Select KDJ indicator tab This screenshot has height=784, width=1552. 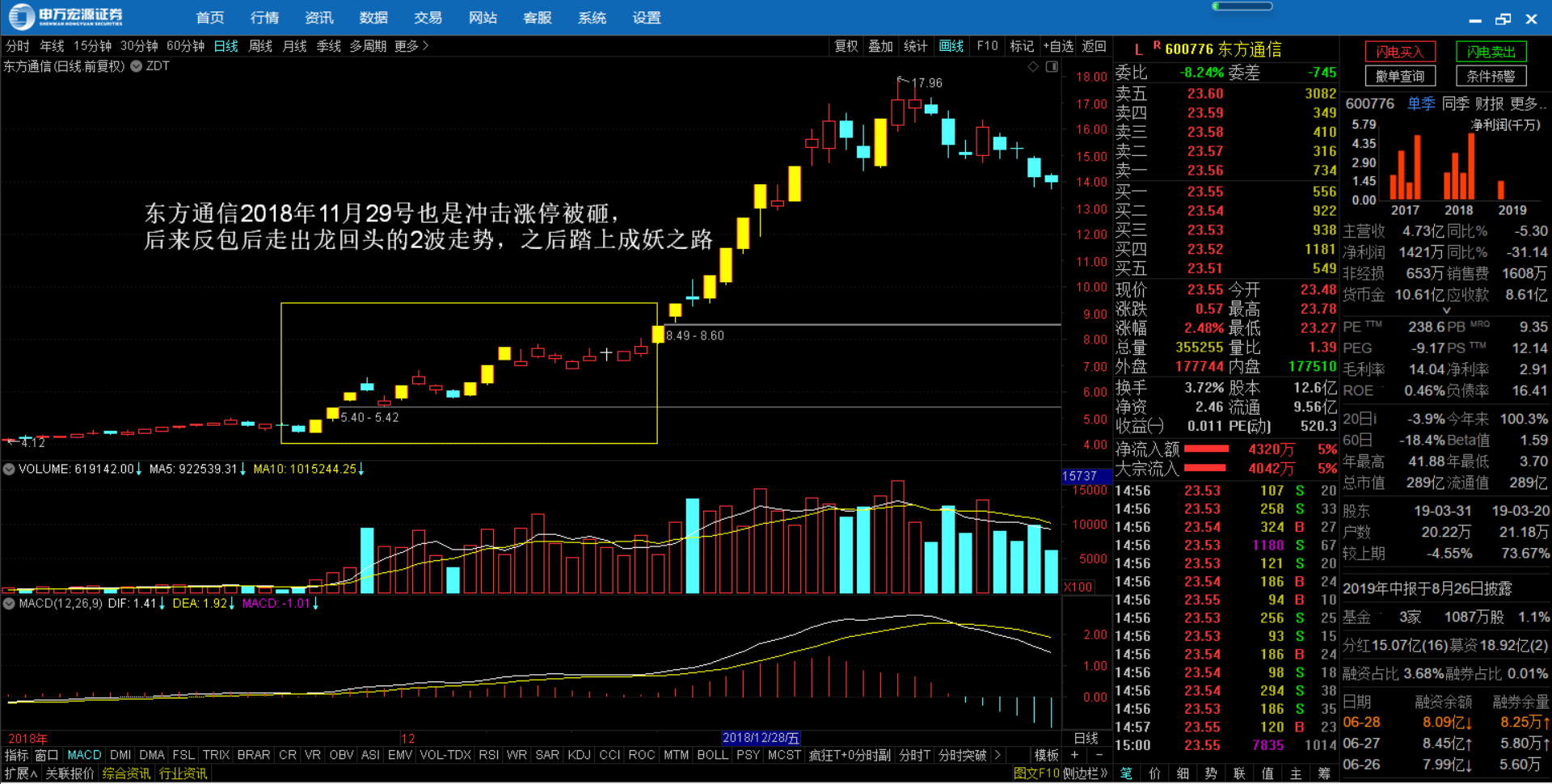point(579,755)
